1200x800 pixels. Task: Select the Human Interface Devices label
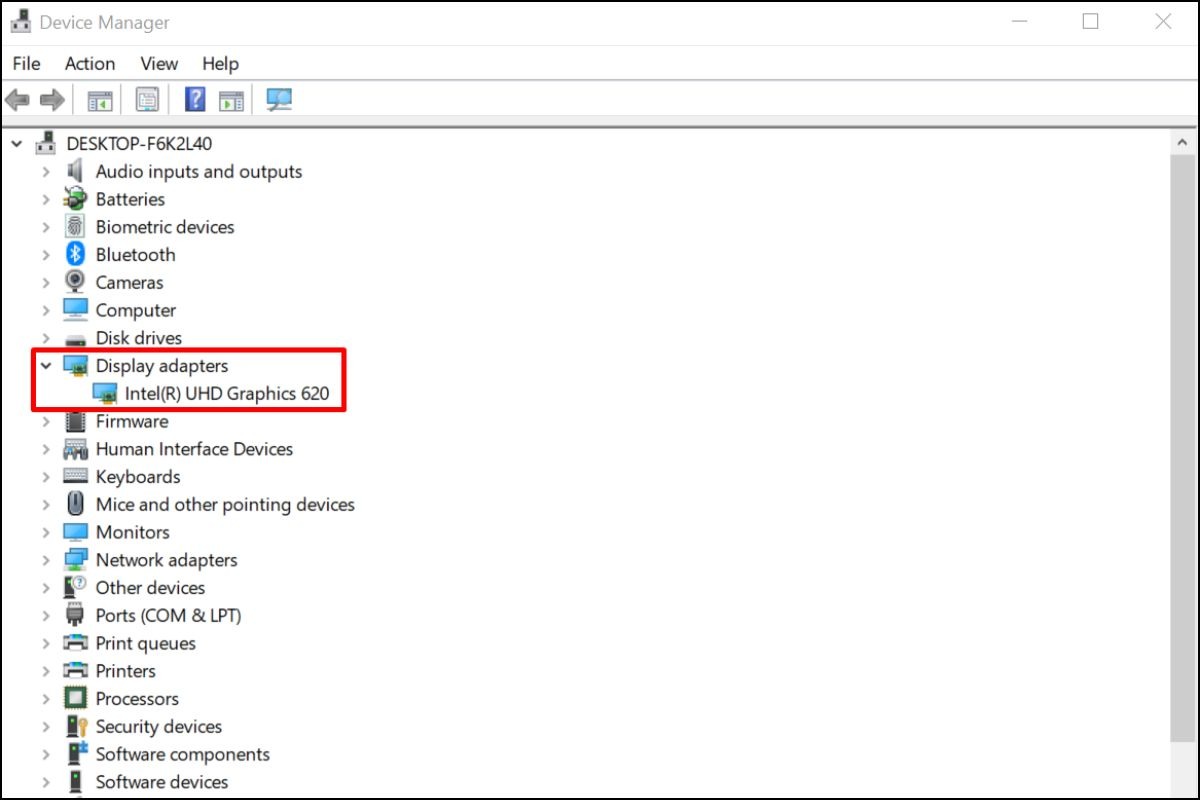[x=194, y=449]
